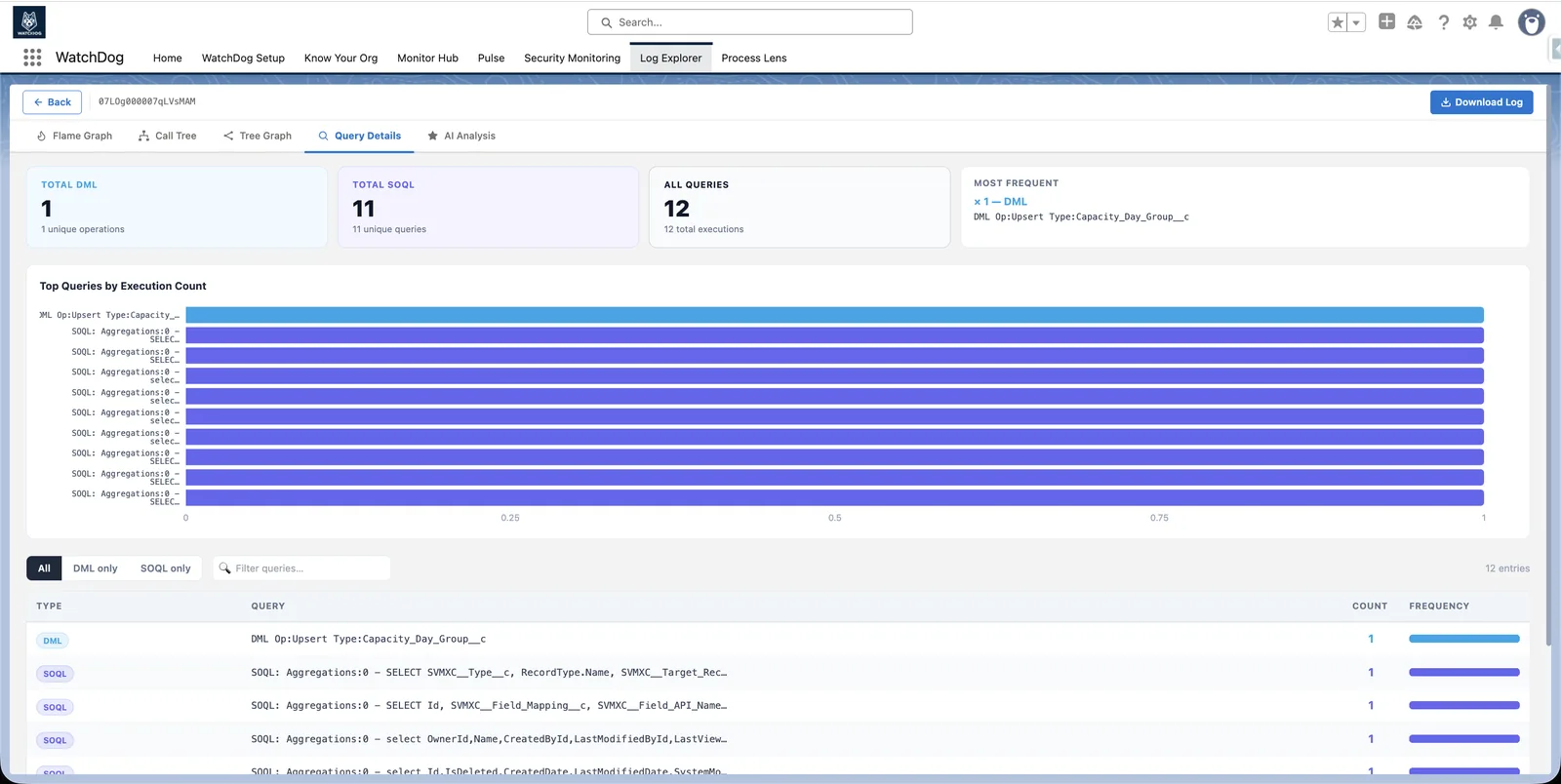The height and width of the screenshot is (784, 1561).
Task: Click the favorites star icon
Action: [x=1338, y=22]
